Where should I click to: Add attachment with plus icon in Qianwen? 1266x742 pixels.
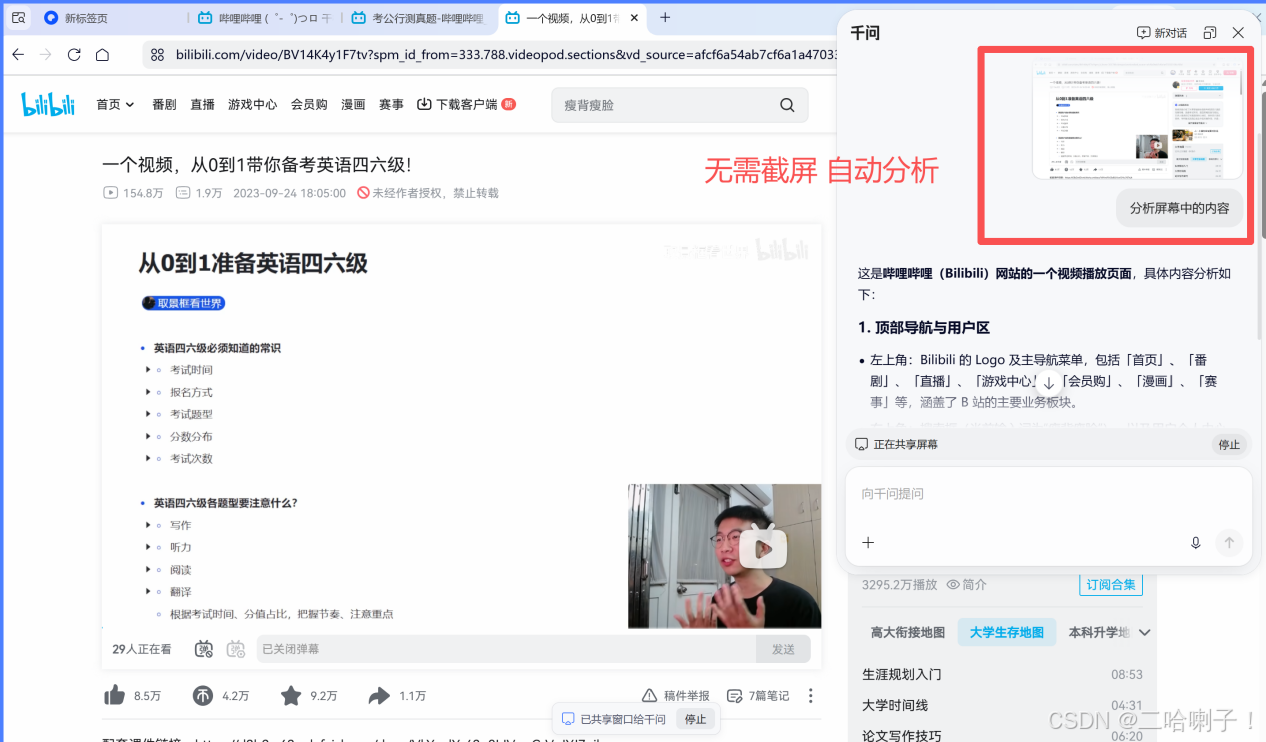click(x=868, y=543)
